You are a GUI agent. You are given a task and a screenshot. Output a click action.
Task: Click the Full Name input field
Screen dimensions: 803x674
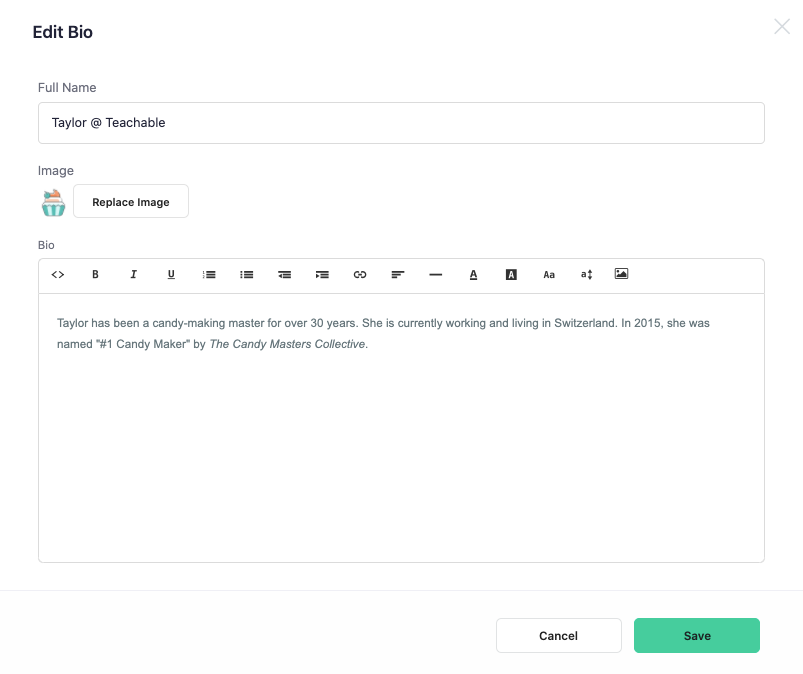(402, 123)
